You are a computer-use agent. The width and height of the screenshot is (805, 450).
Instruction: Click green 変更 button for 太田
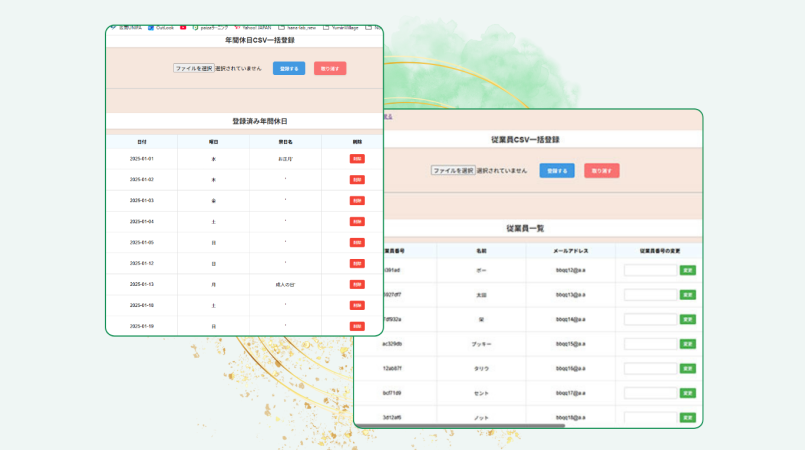[x=688, y=295]
